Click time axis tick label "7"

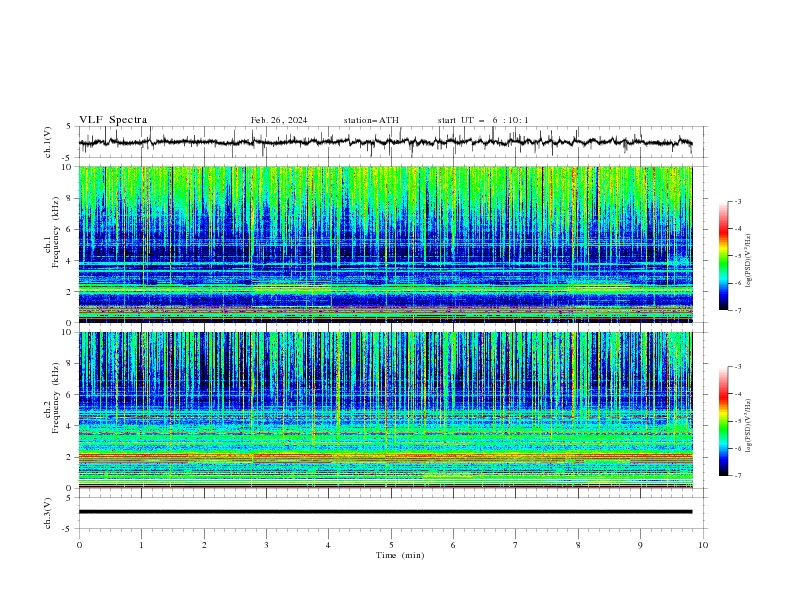point(516,545)
